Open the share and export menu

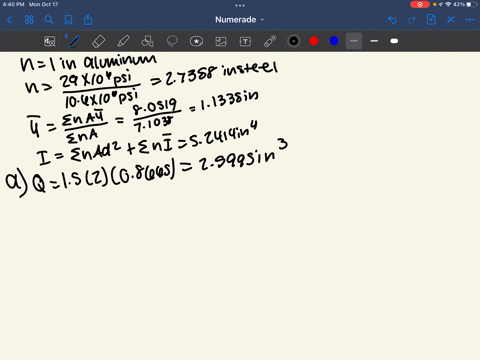pos(88,20)
